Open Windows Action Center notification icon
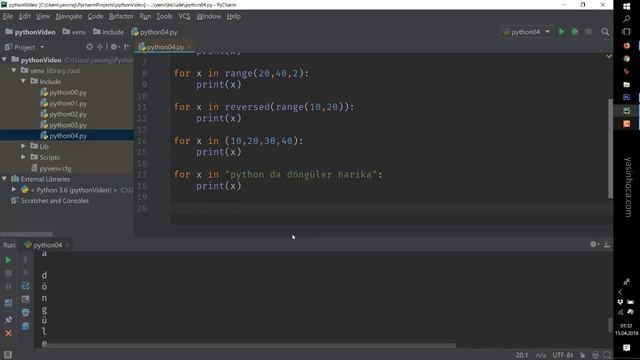The image size is (640, 360). 627,348
